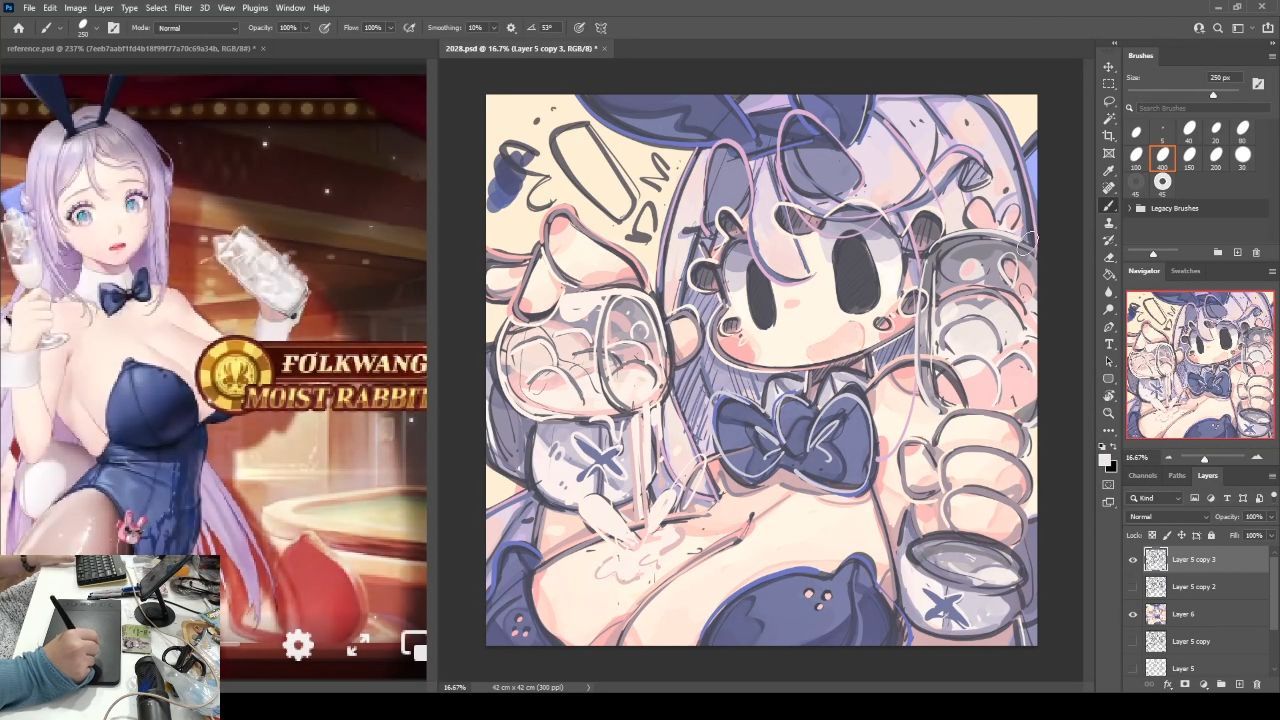Viewport: 1280px width, 720px height.
Task: Open the Flow value dropdown
Action: [390, 28]
